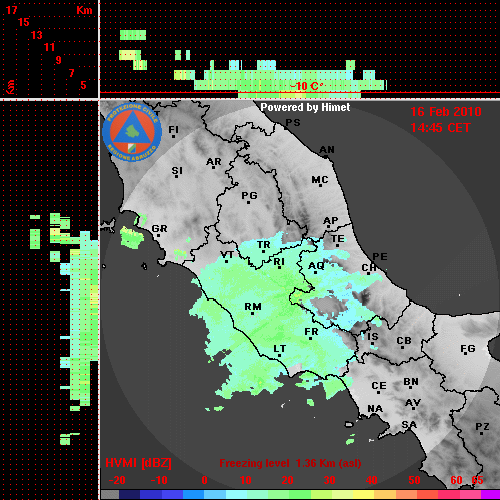Select the SI city label
This screenshot has width=500, height=500.
point(177,171)
